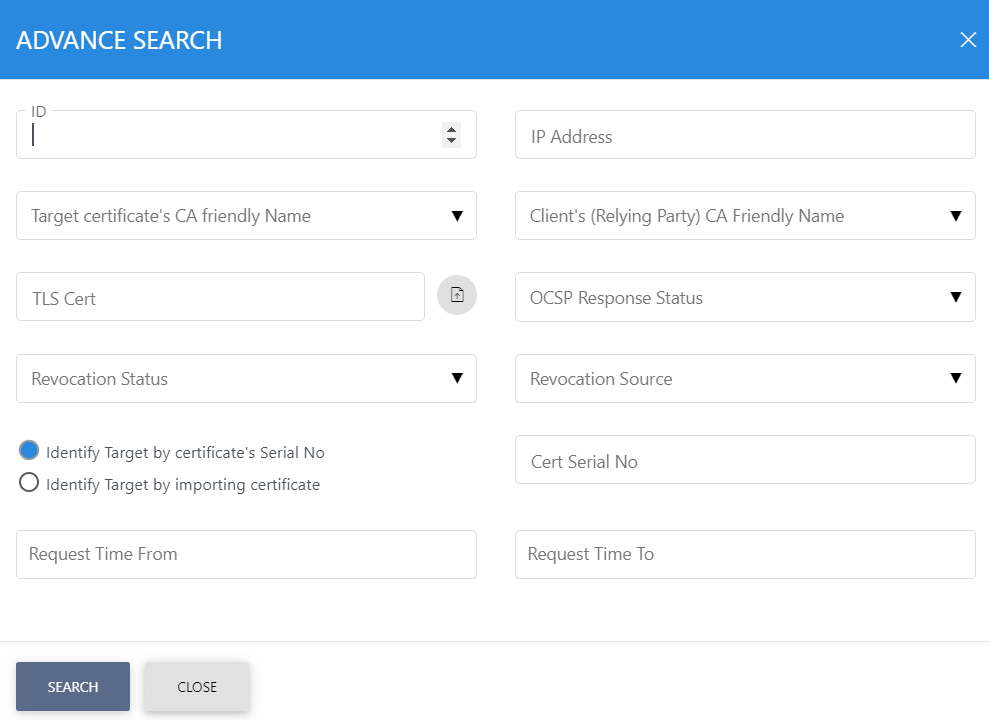Click the Request Time From field
Screen dimensions: 989x720
(x=246, y=554)
